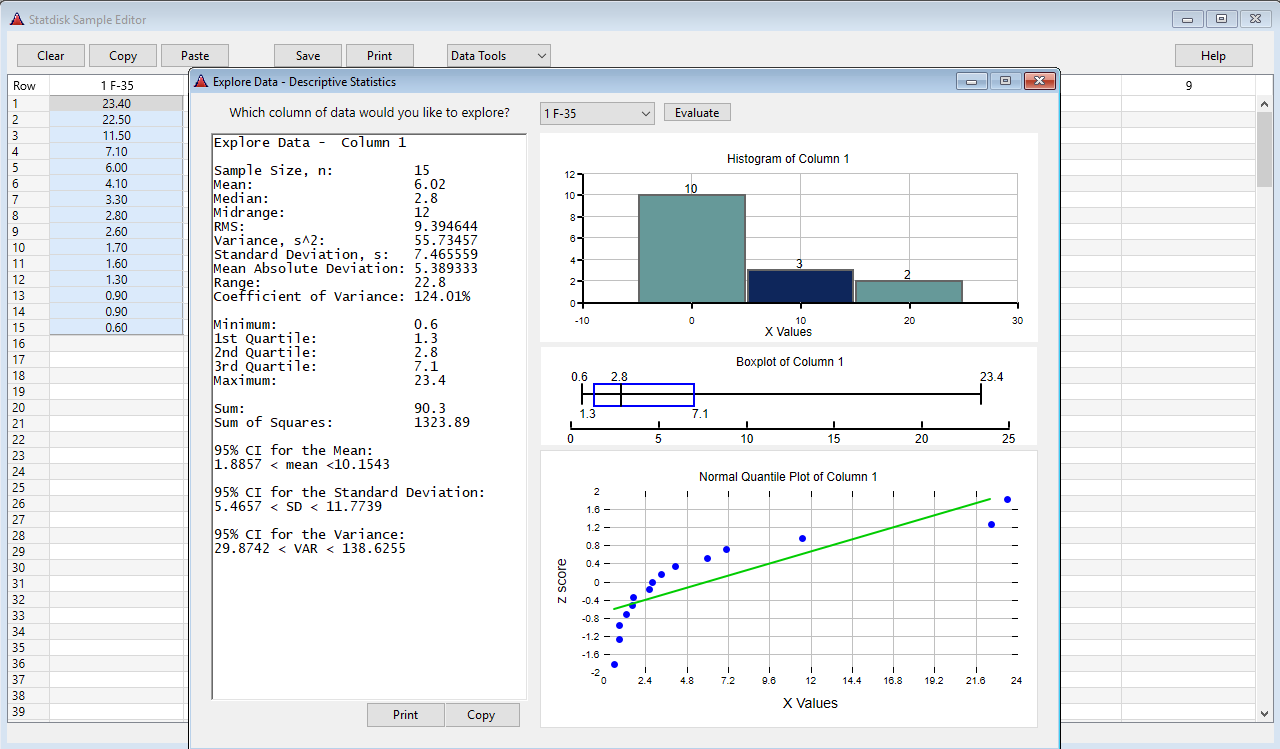Click the dark blue histogram bar labeled 3
This screenshot has height=749, width=1280.
[x=800, y=286]
